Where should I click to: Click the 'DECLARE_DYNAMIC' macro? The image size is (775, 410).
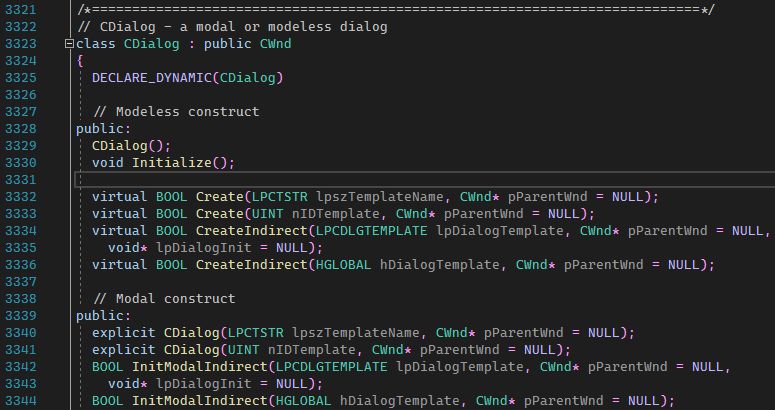tap(152, 78)
